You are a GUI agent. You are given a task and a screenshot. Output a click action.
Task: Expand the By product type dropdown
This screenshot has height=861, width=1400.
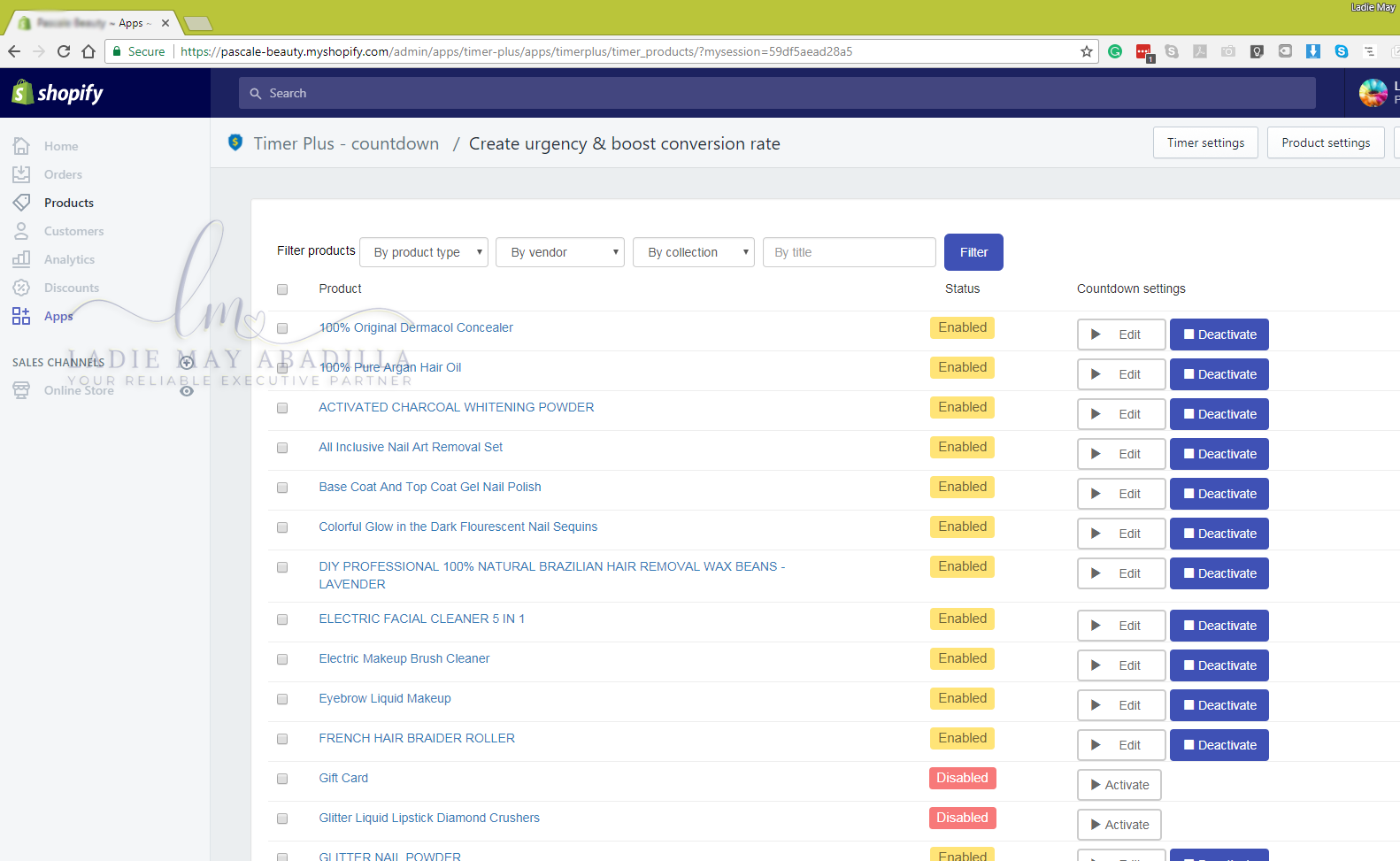(424, 252)
